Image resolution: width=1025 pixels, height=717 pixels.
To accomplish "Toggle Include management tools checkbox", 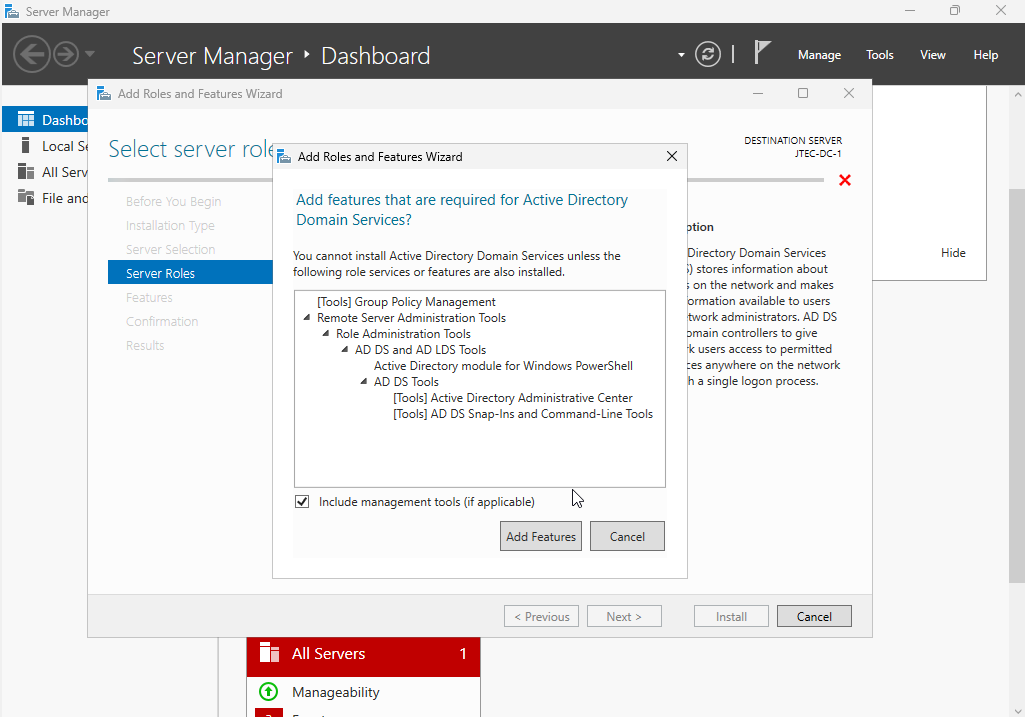I will (x=302, y=501).
